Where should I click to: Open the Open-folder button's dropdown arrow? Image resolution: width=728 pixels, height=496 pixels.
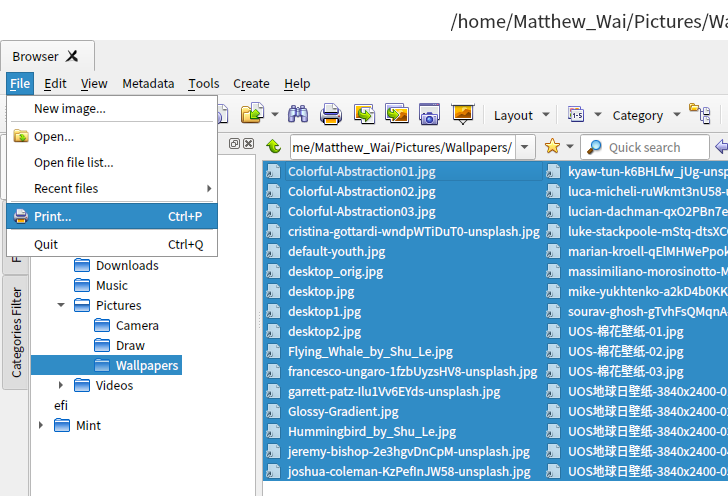pos(275,114)
